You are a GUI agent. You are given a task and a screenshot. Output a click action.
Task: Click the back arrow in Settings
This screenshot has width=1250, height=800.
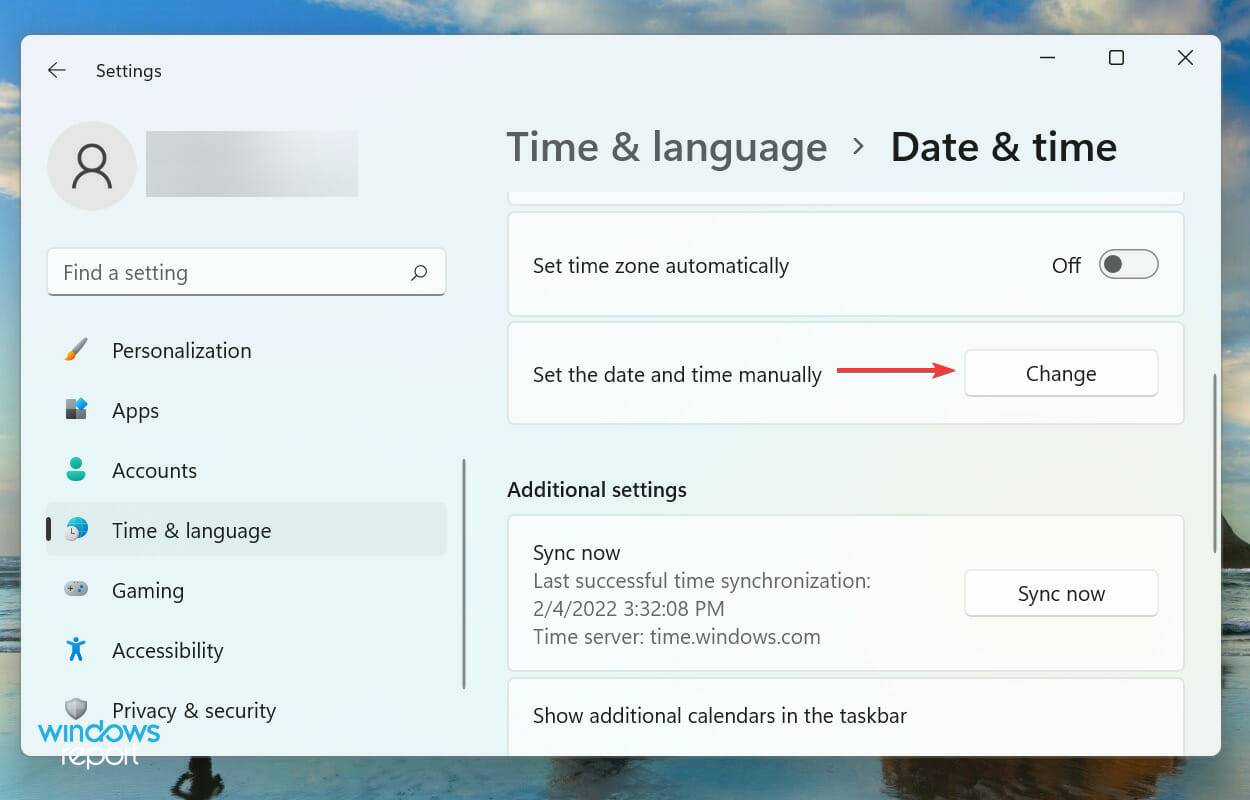pyautogui.click(x=56, y=70)
